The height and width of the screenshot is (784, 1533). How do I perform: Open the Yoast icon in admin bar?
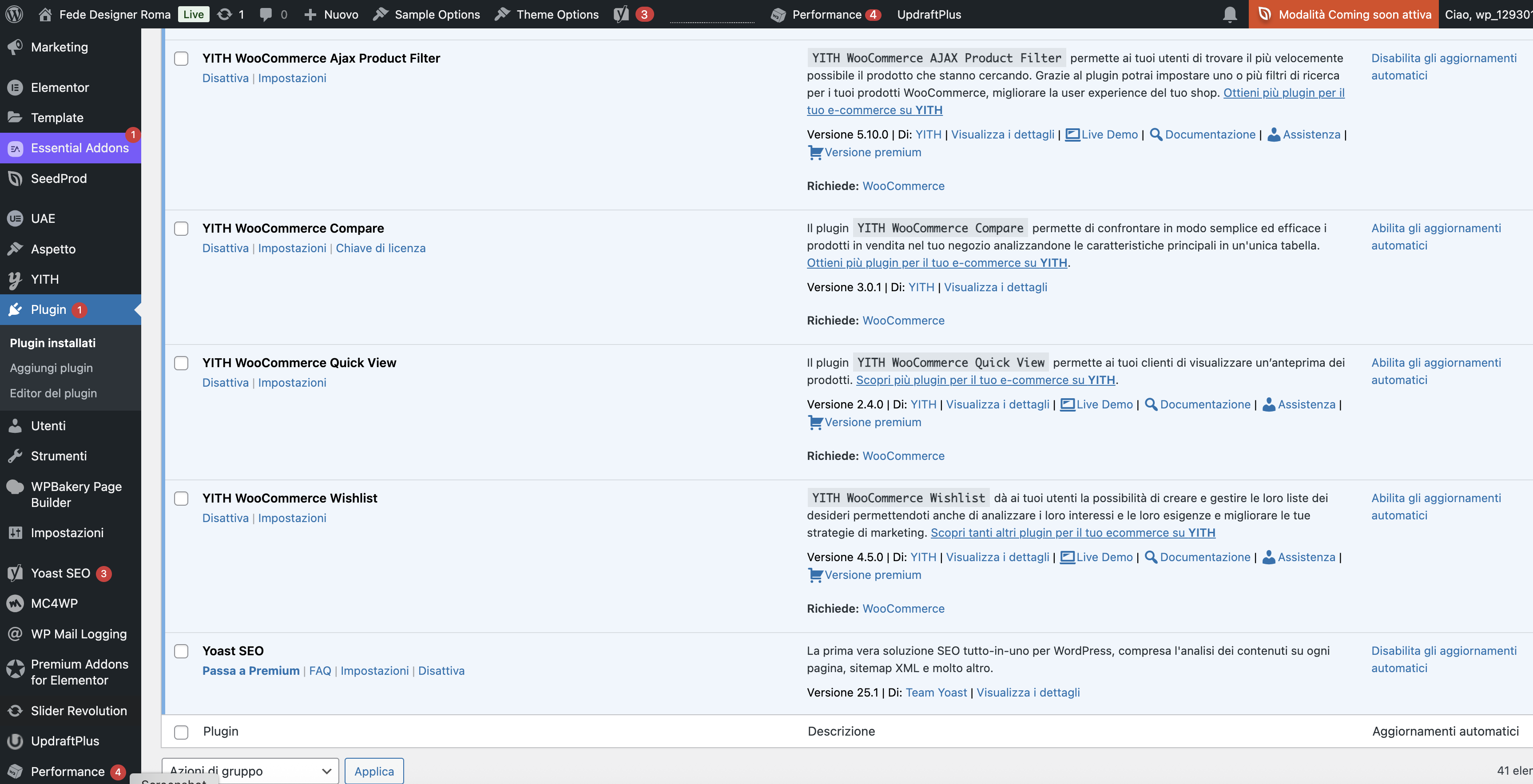621,14
